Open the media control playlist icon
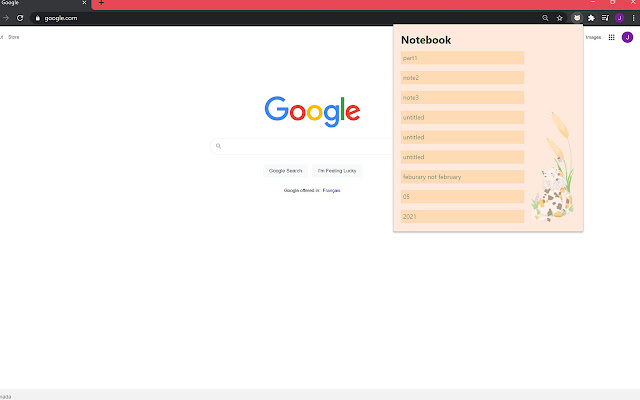Image resolution: width=640 pixels, height=400 pixels. tap(605, 18)
